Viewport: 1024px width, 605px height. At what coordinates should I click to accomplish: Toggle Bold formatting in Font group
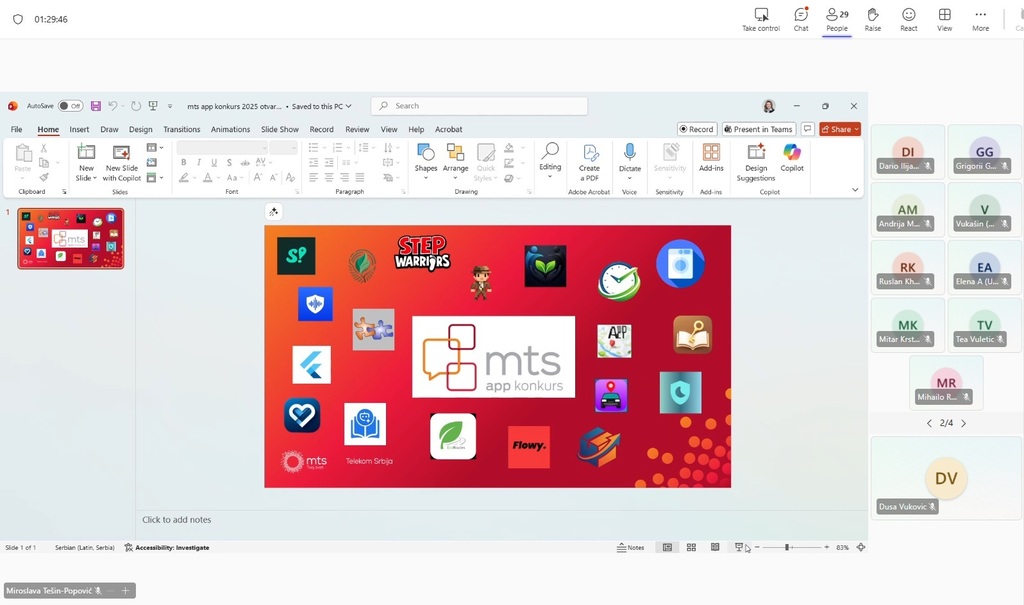(184, 162)
